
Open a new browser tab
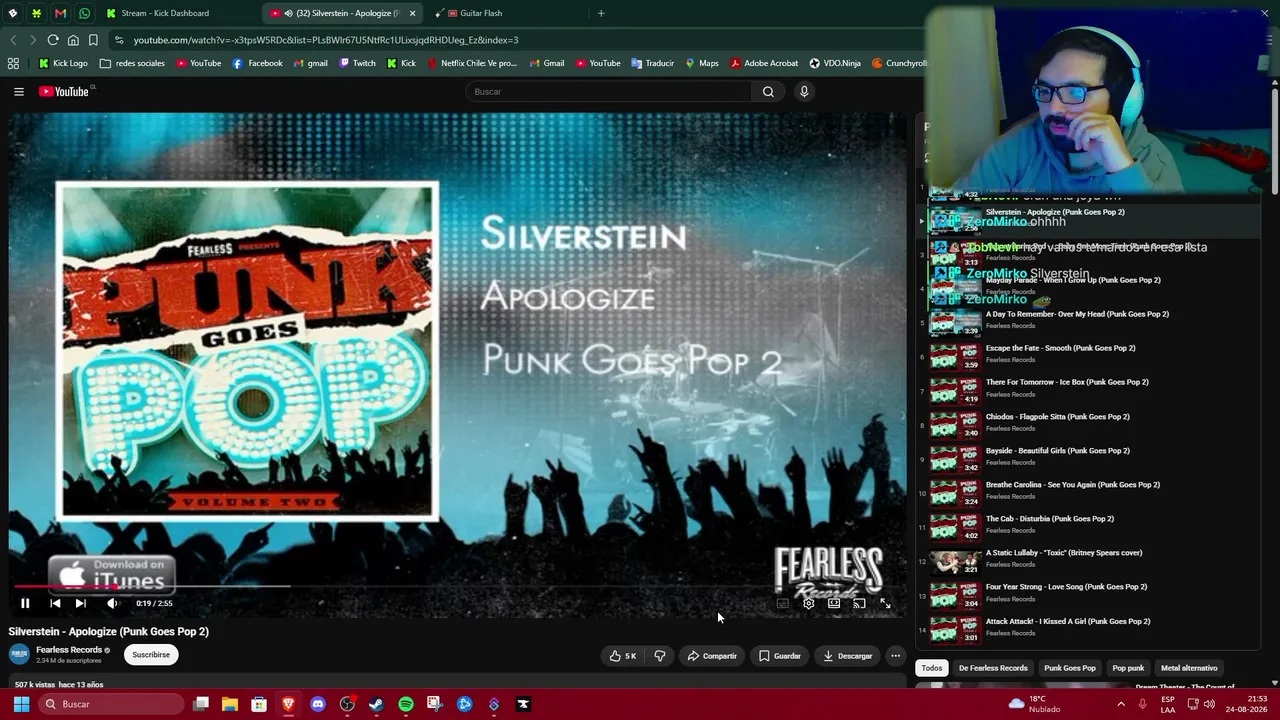tap(601, 13)
